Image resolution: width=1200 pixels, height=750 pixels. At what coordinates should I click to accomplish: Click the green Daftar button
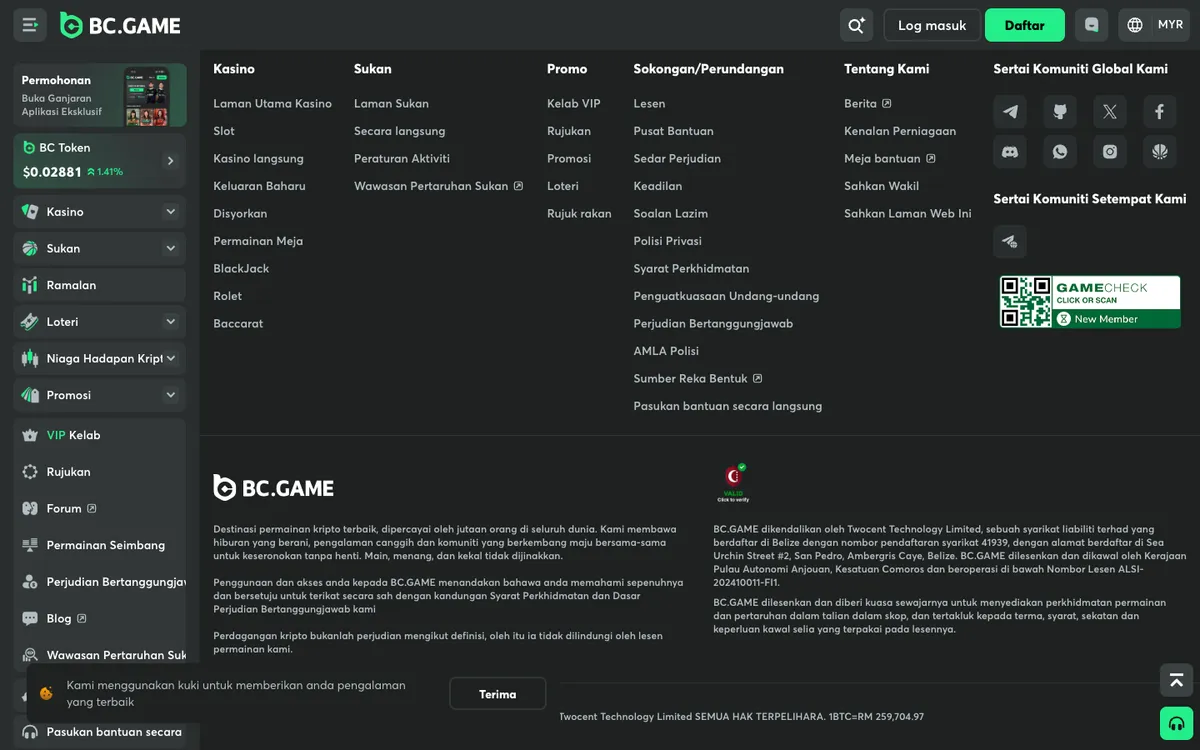pyautogui.click(x=1025, y=25)
